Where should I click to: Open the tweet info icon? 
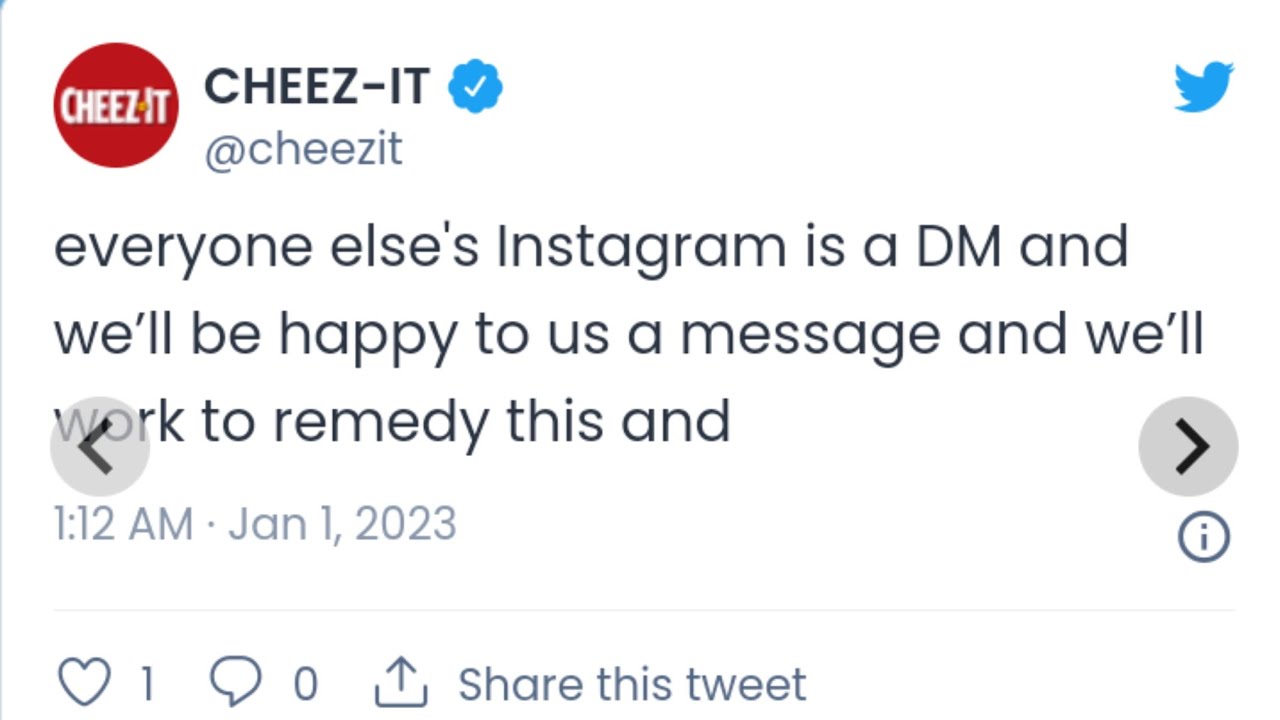point(1204,539)
